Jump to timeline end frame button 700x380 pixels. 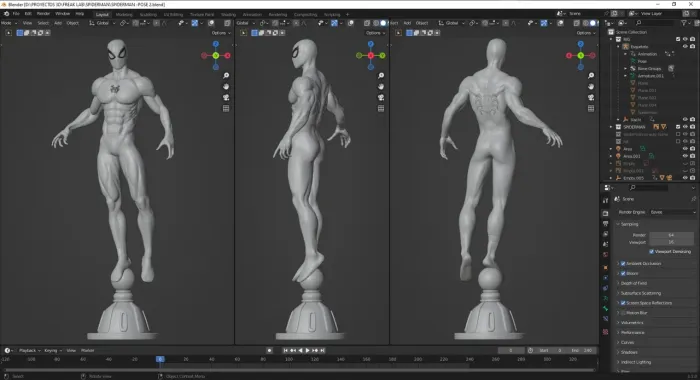(x=322, y=351)
